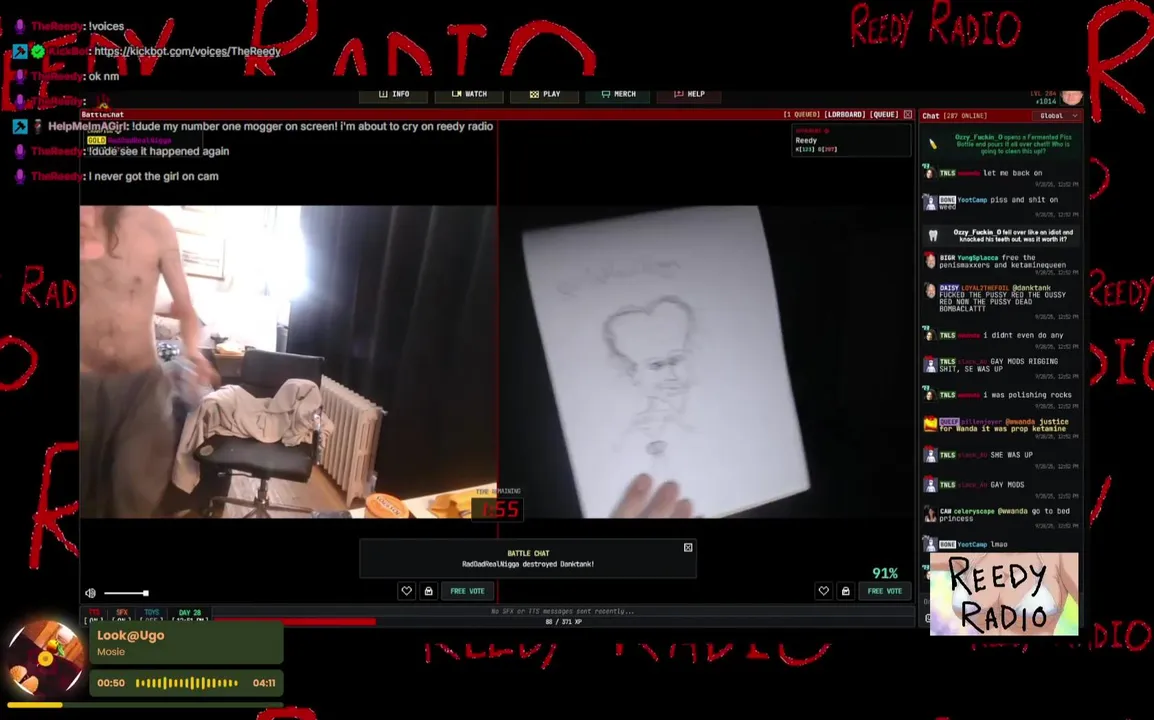
Task: Toggle the TTS setting
Action: tap(94, 615)
